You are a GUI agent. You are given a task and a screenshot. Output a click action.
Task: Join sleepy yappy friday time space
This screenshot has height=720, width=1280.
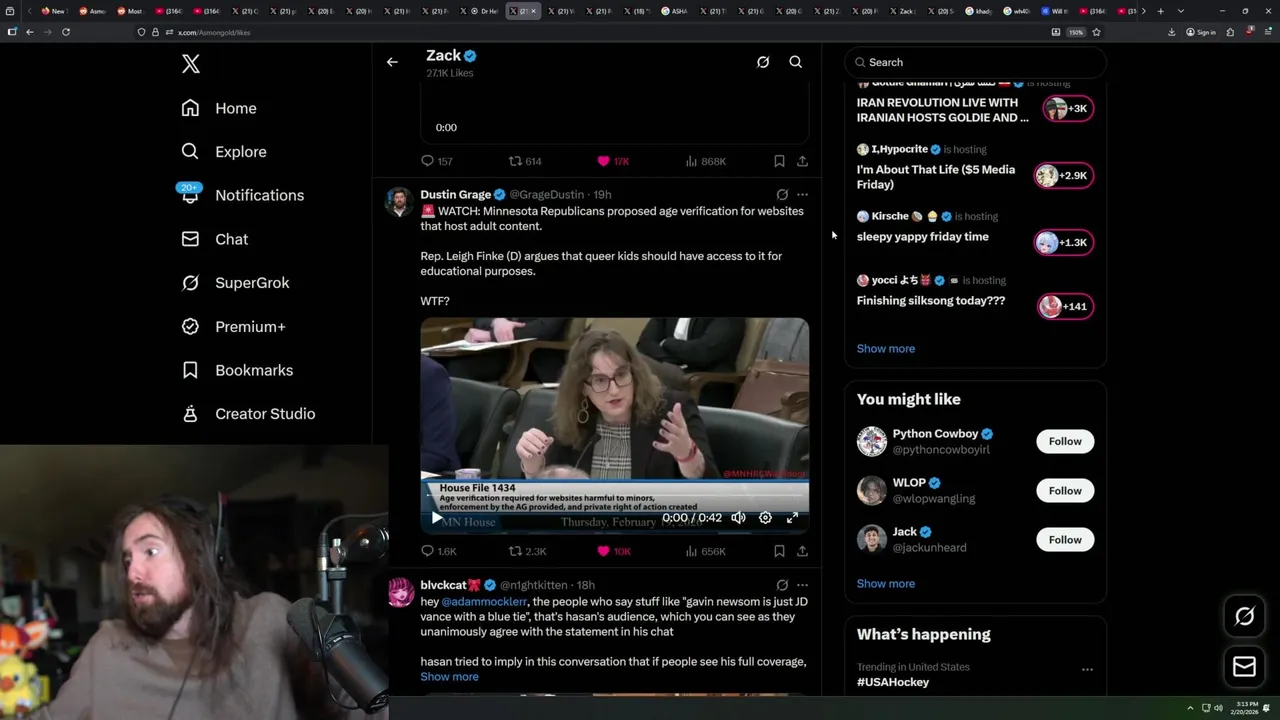click(1062, 242)
